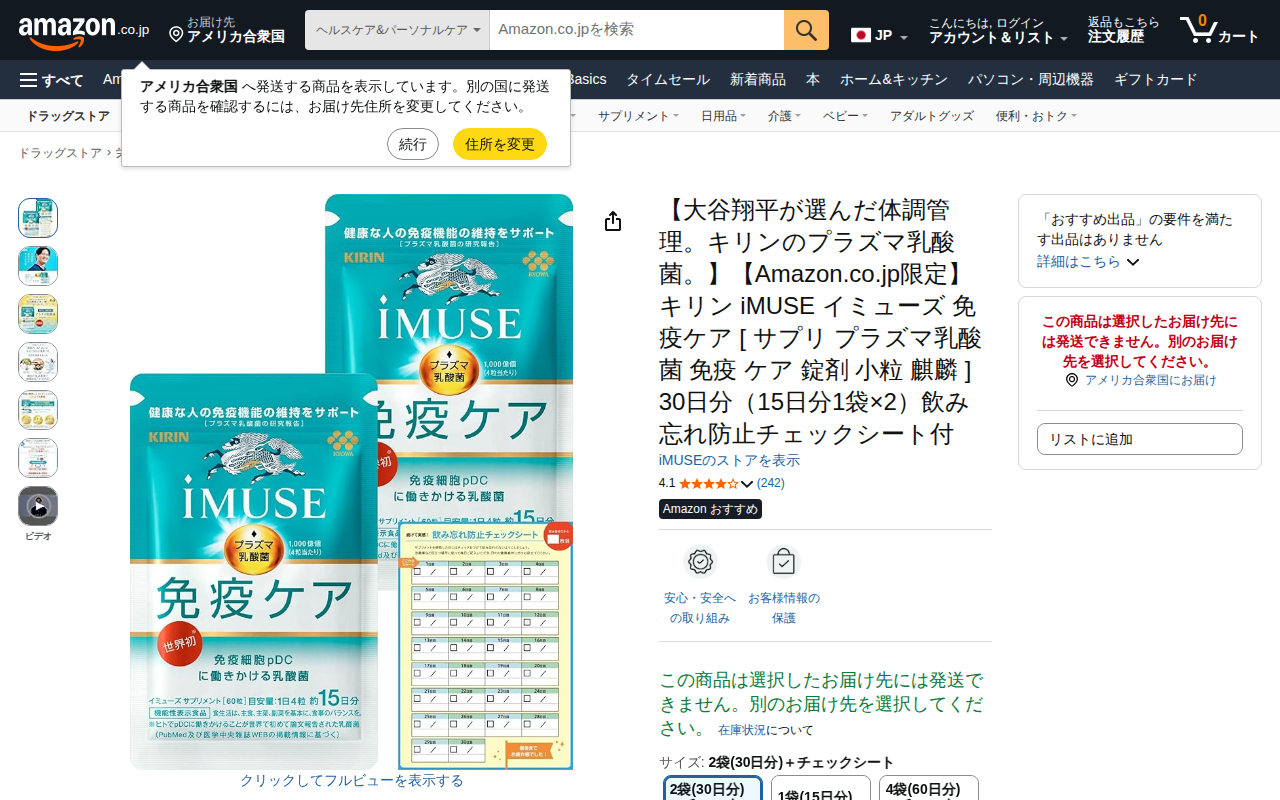Viewport: 1280px width, 800px height.
Task: Open 本 in navigation bar
Action: (x=813, y=80)
